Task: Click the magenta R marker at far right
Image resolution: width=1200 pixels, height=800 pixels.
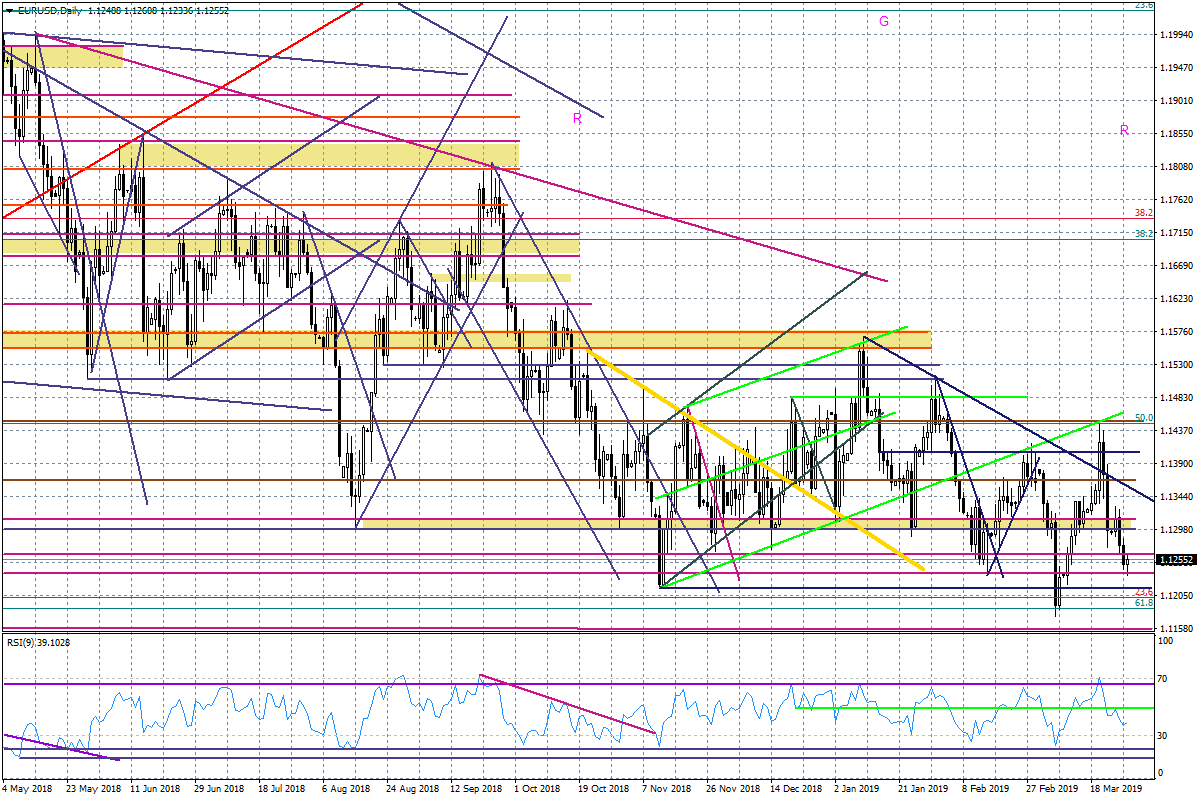Action: 1124,130
